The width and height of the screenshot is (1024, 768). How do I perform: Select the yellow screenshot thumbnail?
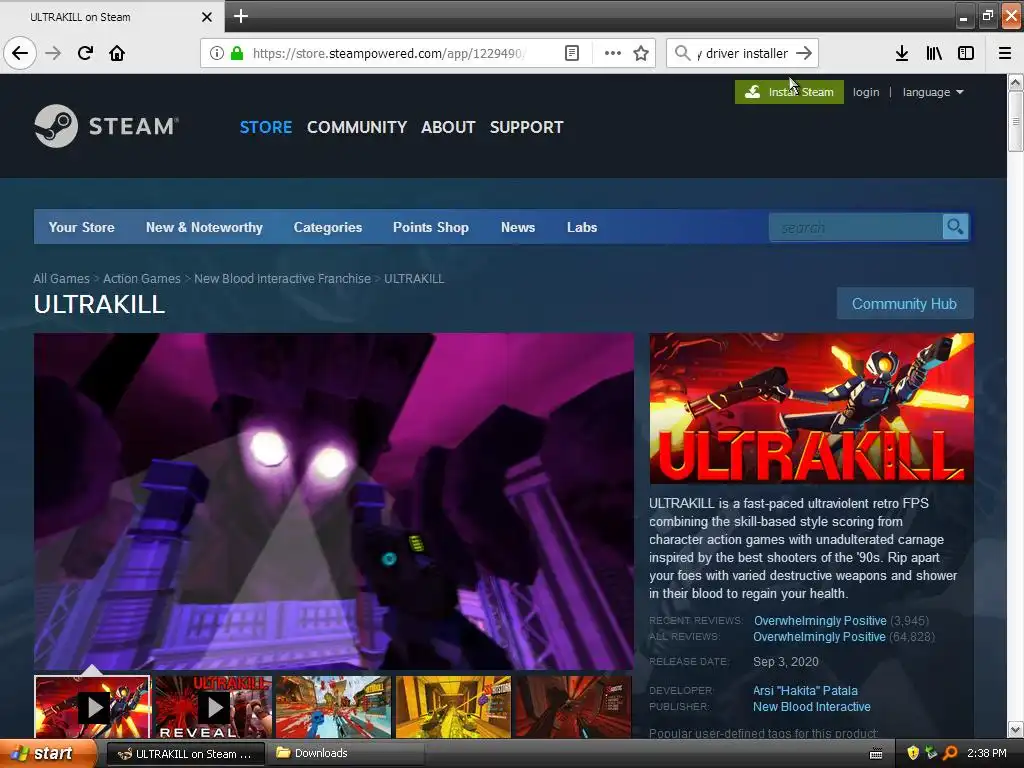tap(454, 707)
